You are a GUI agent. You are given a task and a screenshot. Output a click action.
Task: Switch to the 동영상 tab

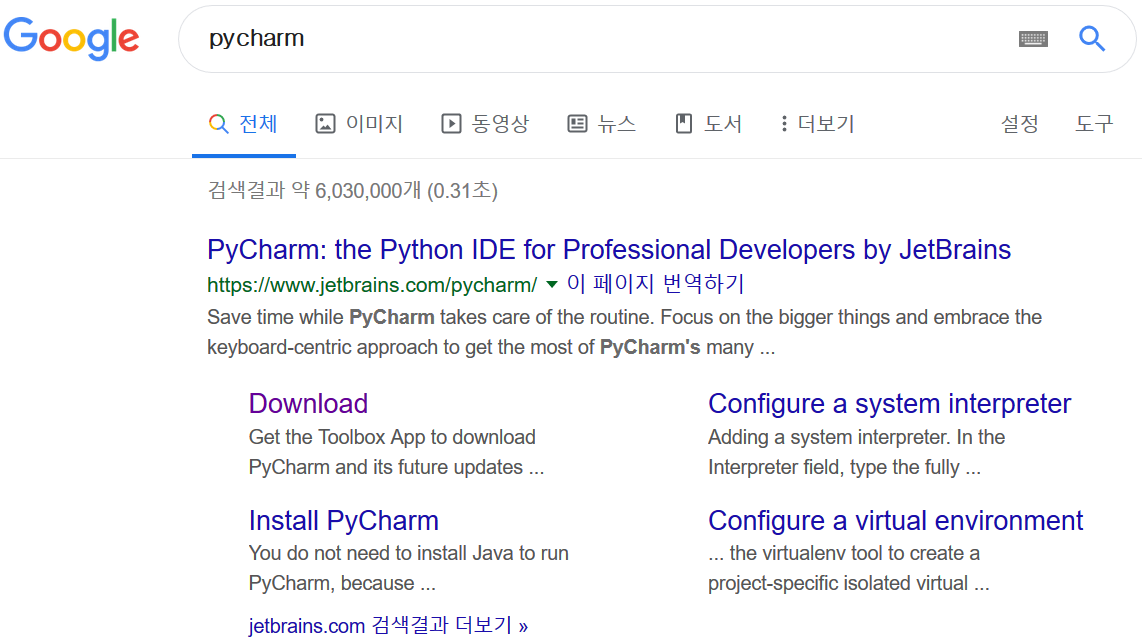pos(485,124)
